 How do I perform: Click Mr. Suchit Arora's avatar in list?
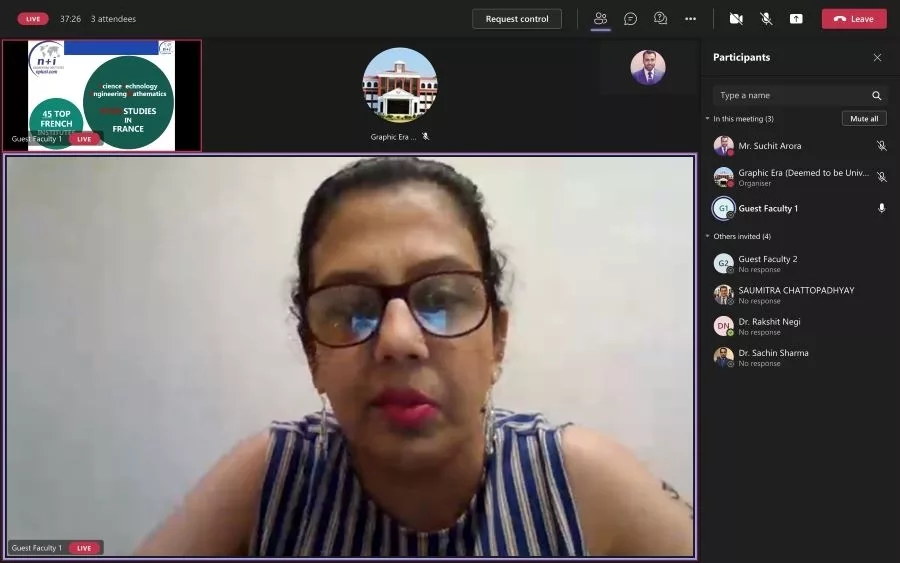(723, 146)
